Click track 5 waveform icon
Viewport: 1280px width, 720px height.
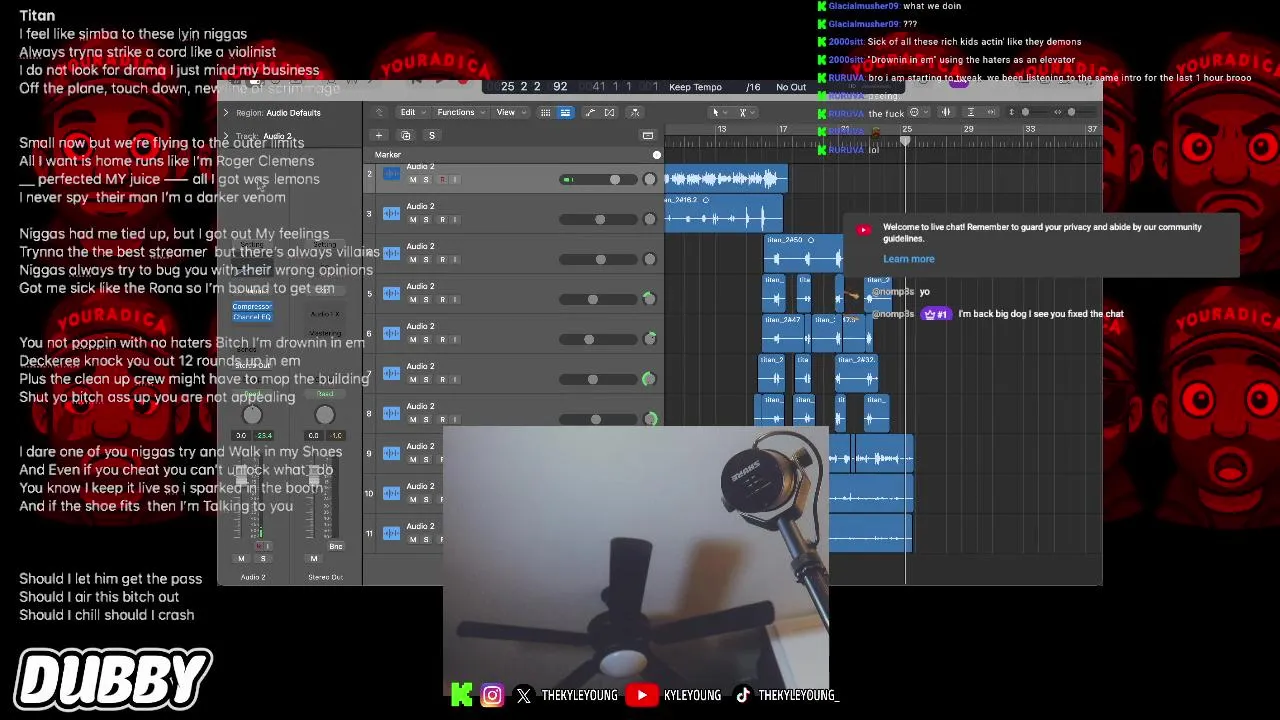[x=391, y=294]
